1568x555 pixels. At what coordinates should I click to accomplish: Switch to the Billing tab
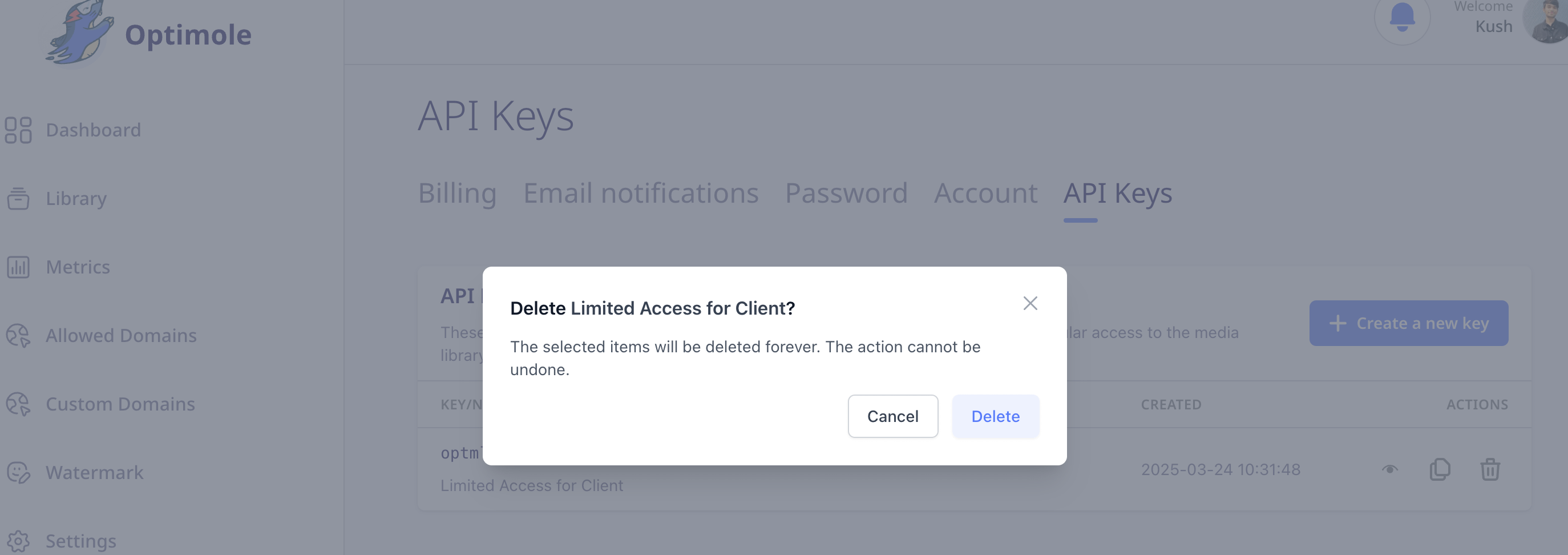[x=457, y=193]
